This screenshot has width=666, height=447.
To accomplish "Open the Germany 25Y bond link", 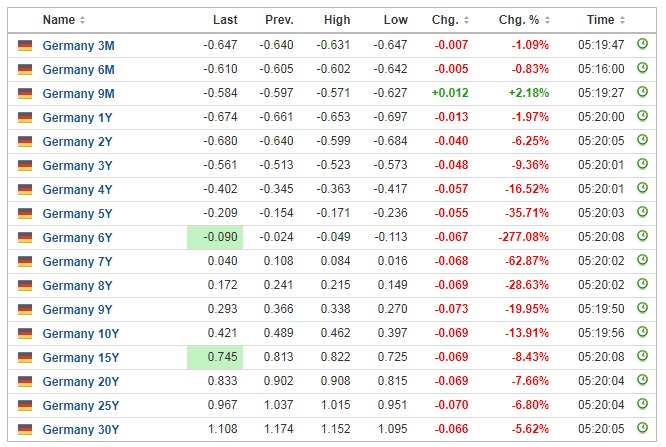I will tap(81, 405).
